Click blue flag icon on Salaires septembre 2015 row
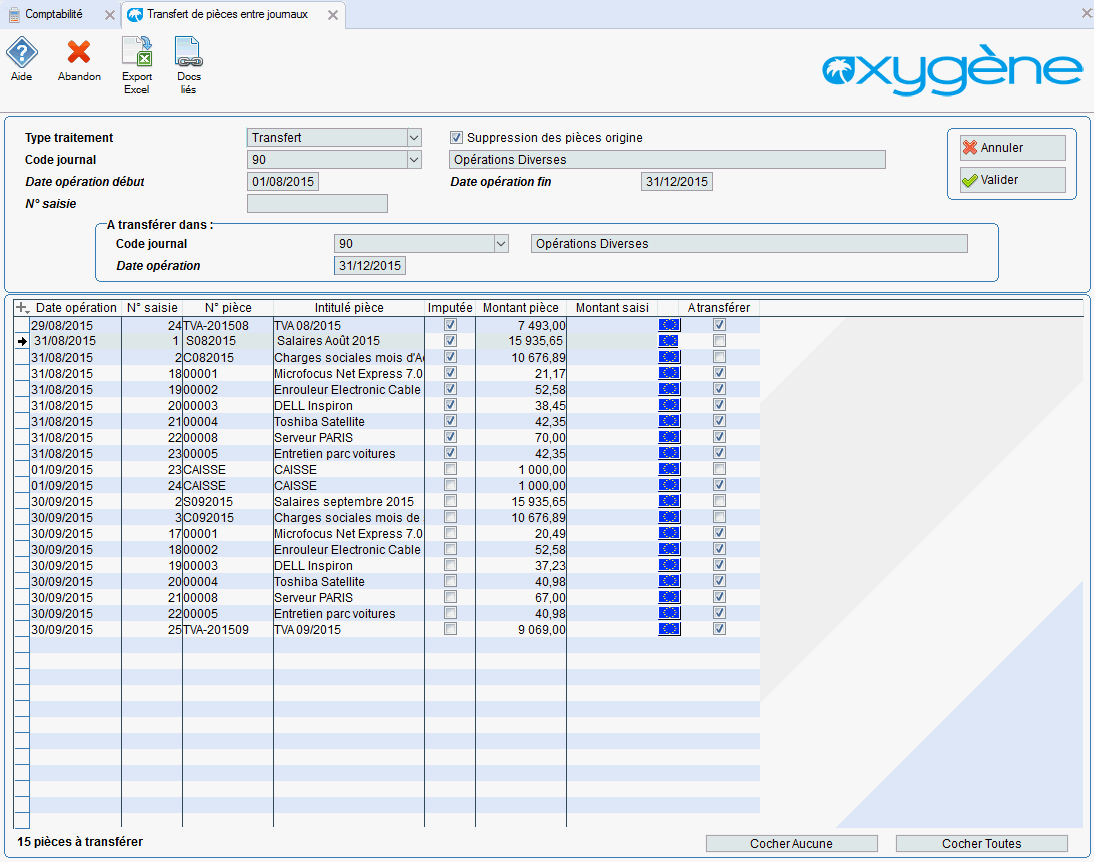This screenshot has width=1094, height=862. (669, 502)
